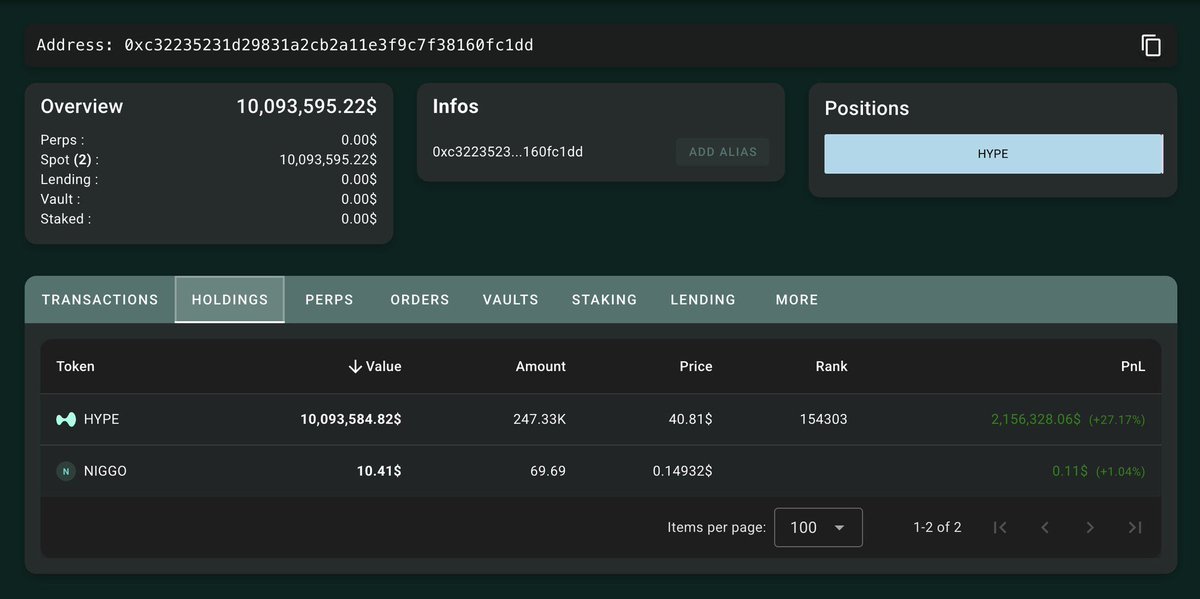The height and width of the screenshot is (599, 1200).
Task: Click the HYPE token logo icon
Action: [66, 420]
